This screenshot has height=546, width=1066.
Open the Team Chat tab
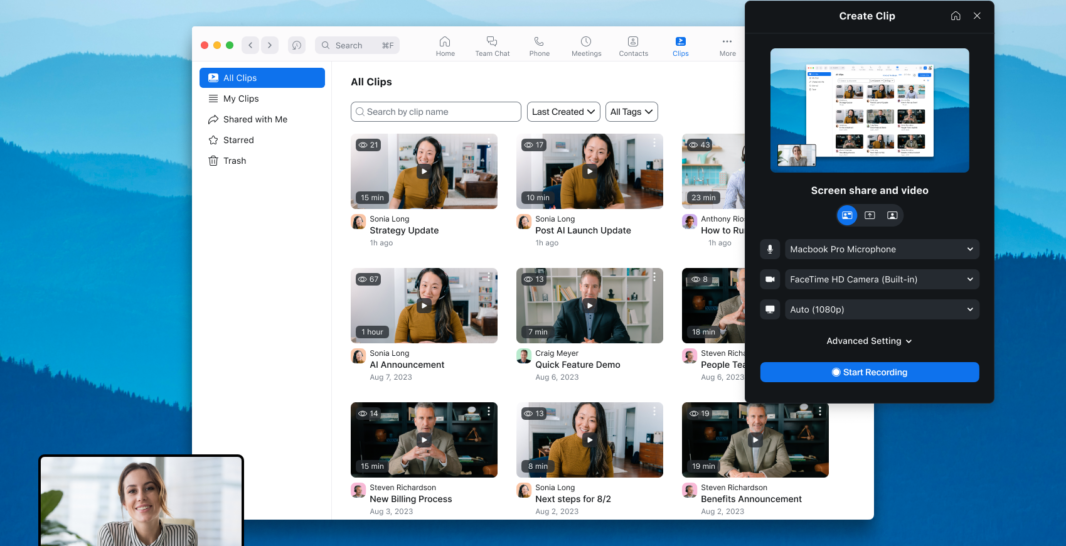pos(492,46)
